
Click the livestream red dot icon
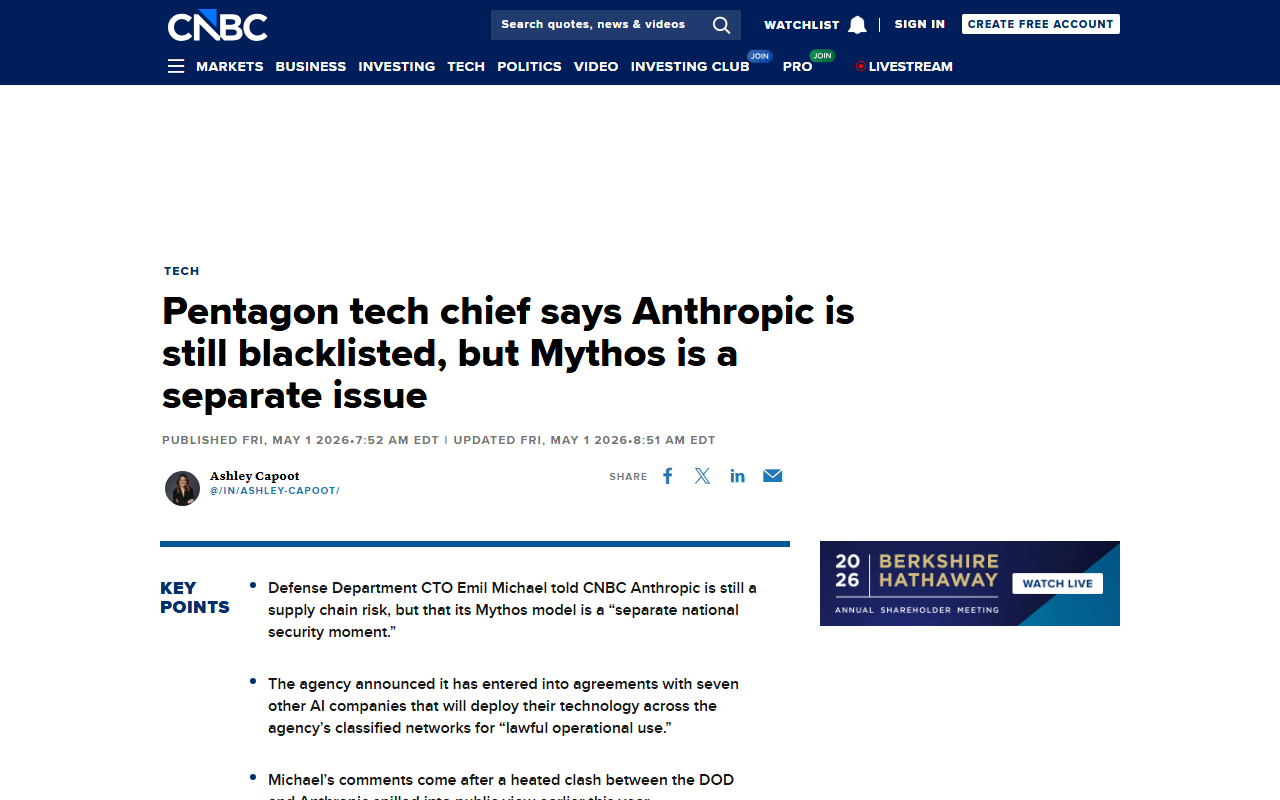(860, 66)
